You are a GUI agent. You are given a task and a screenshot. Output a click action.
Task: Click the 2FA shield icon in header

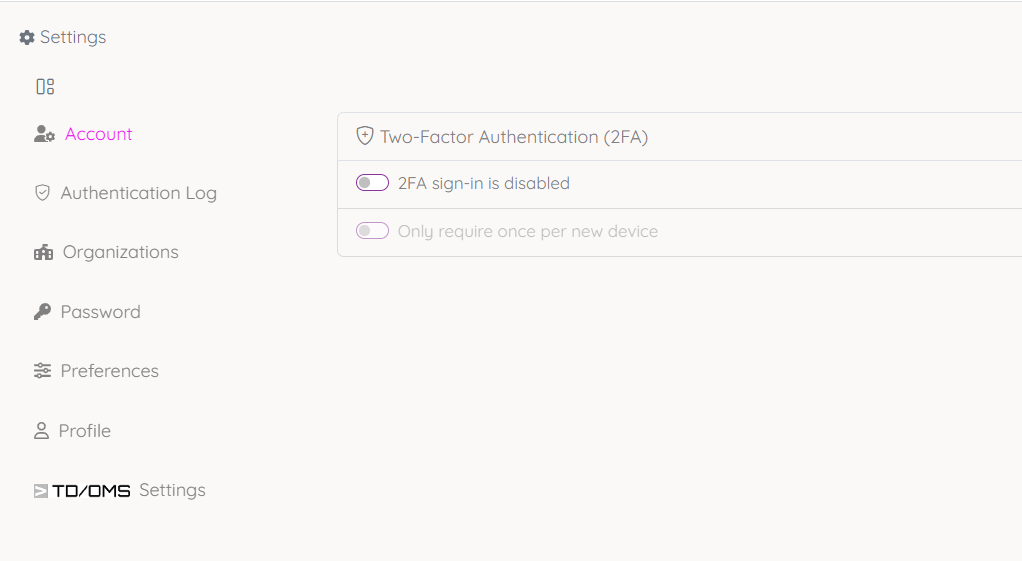[x=365, y=136]
